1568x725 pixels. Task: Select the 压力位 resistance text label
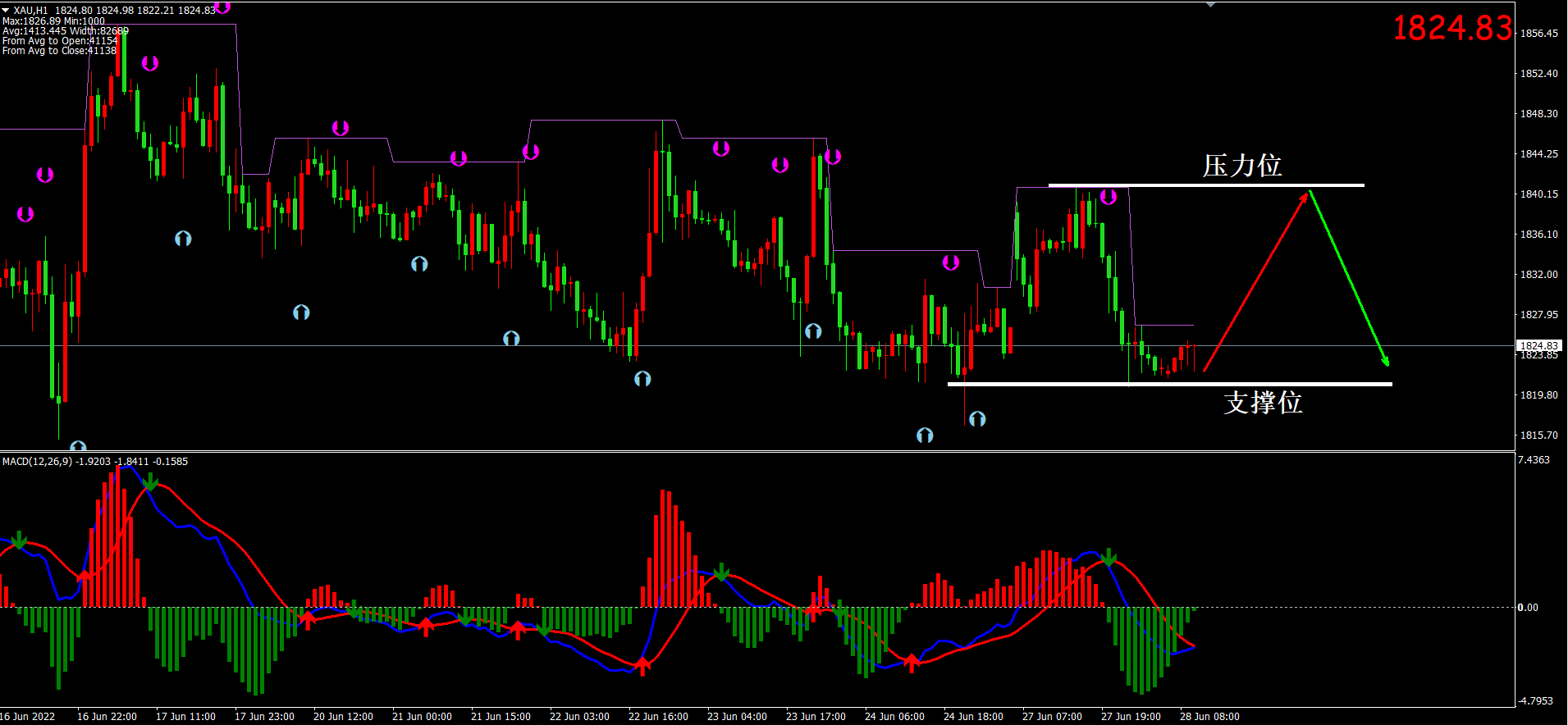(1241, 166)
